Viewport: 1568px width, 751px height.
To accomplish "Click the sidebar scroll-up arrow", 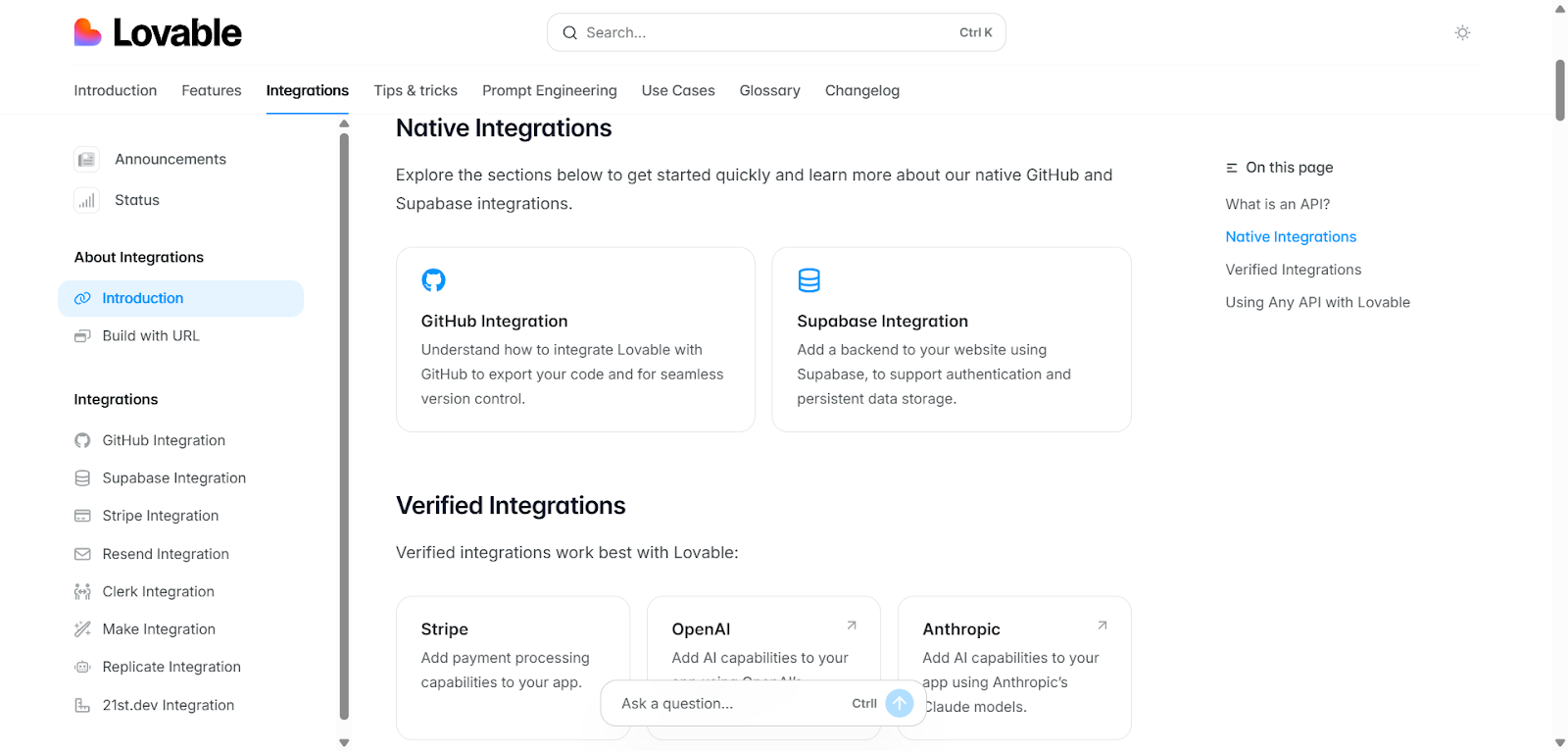I will (344, 124).
